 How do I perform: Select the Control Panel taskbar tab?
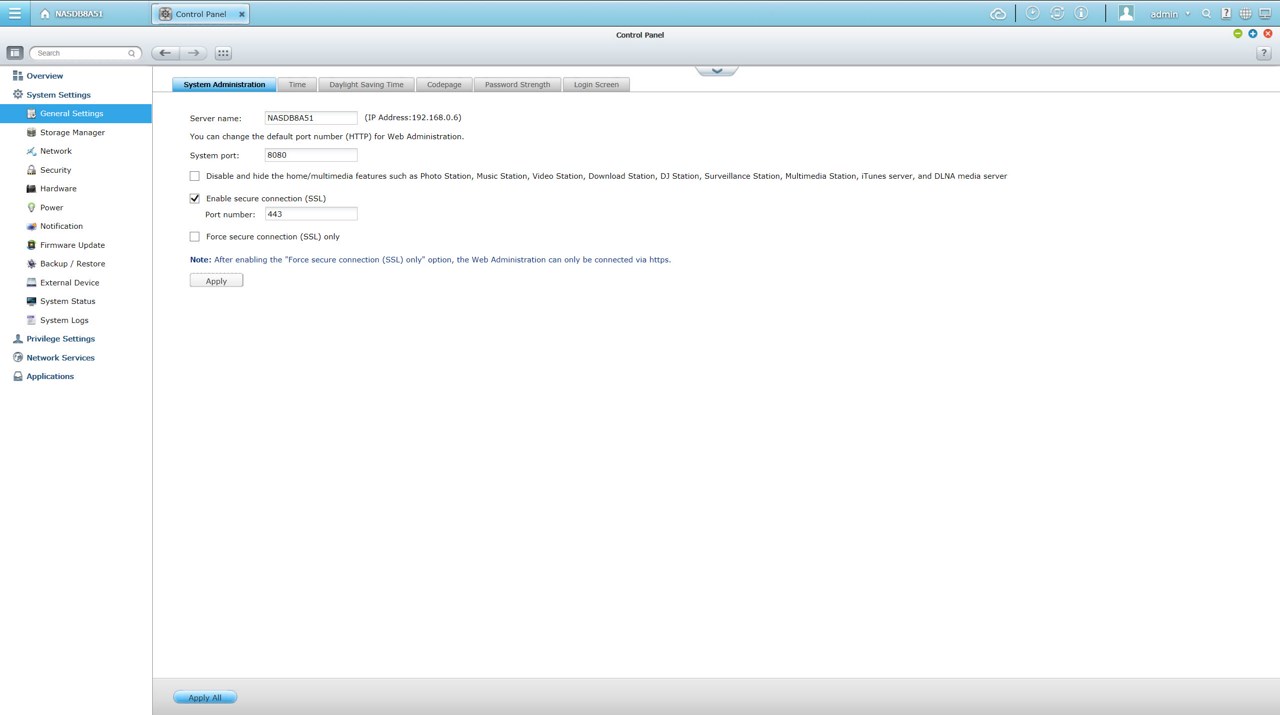pyautogui.click(x=201, y=14)
